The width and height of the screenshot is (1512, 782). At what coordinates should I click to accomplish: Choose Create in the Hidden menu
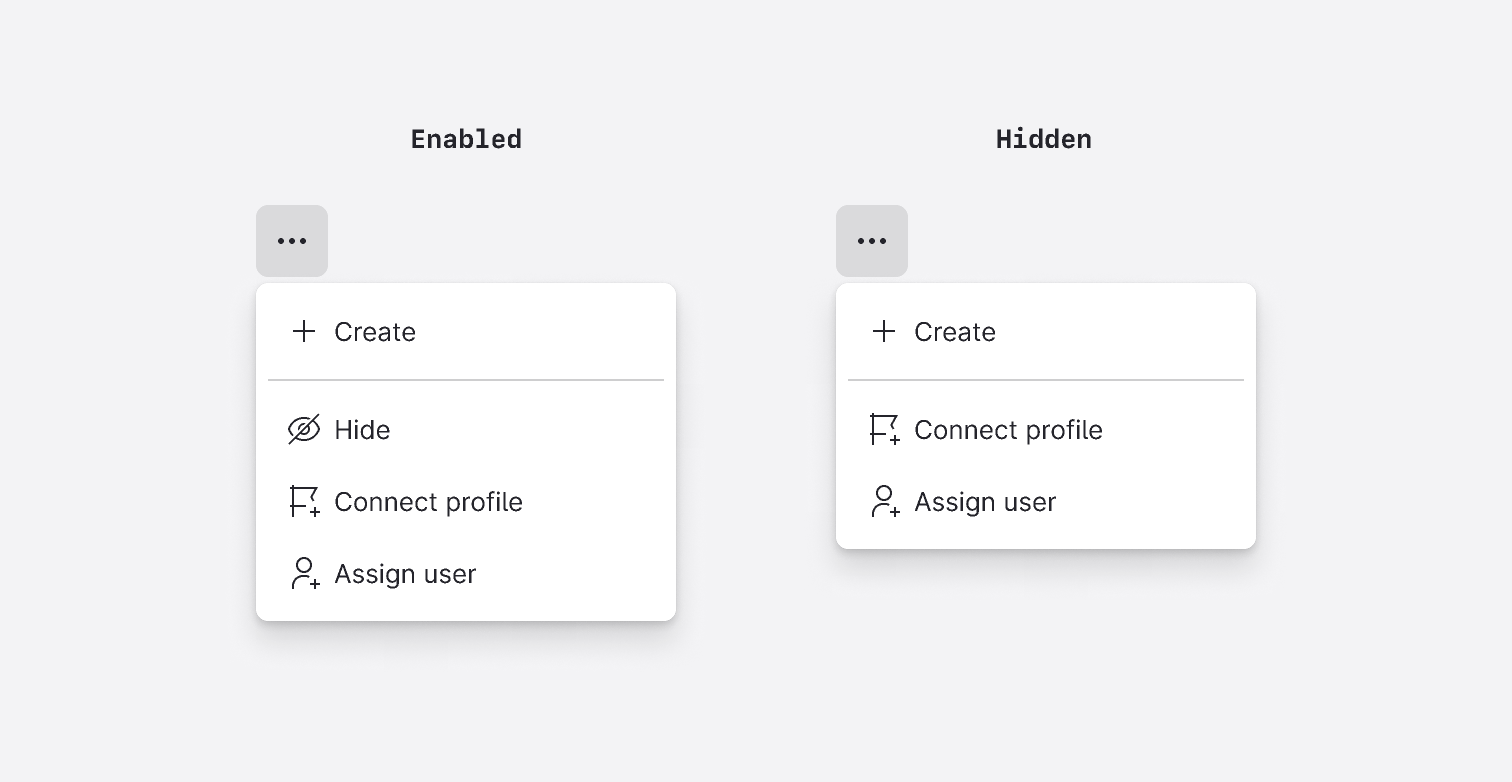click(955, 331)
